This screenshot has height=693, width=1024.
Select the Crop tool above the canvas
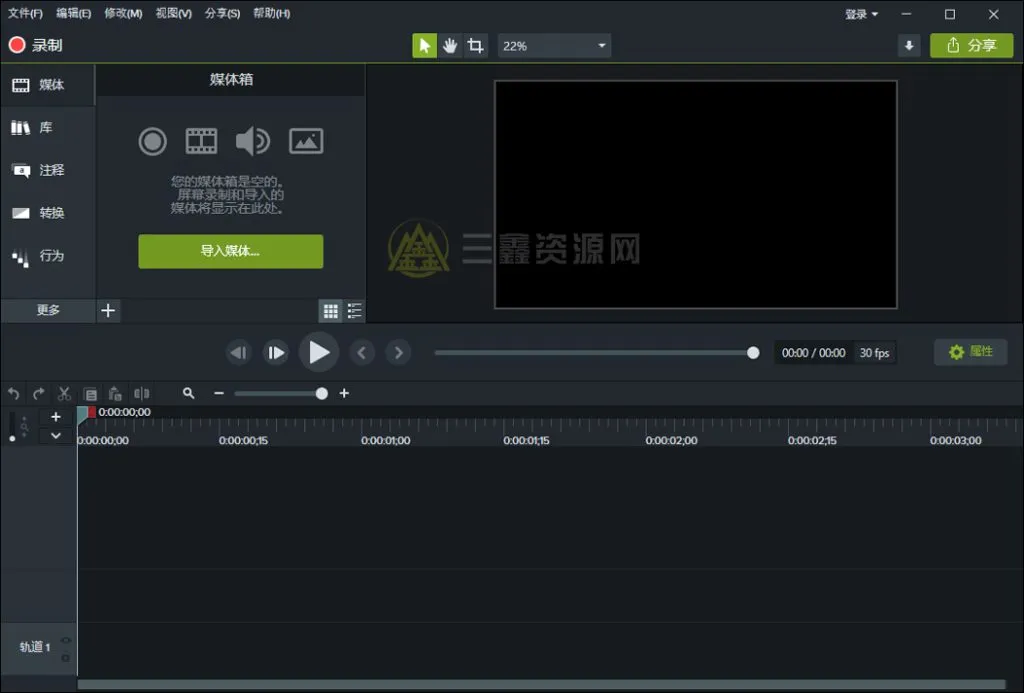coord(477,45)
